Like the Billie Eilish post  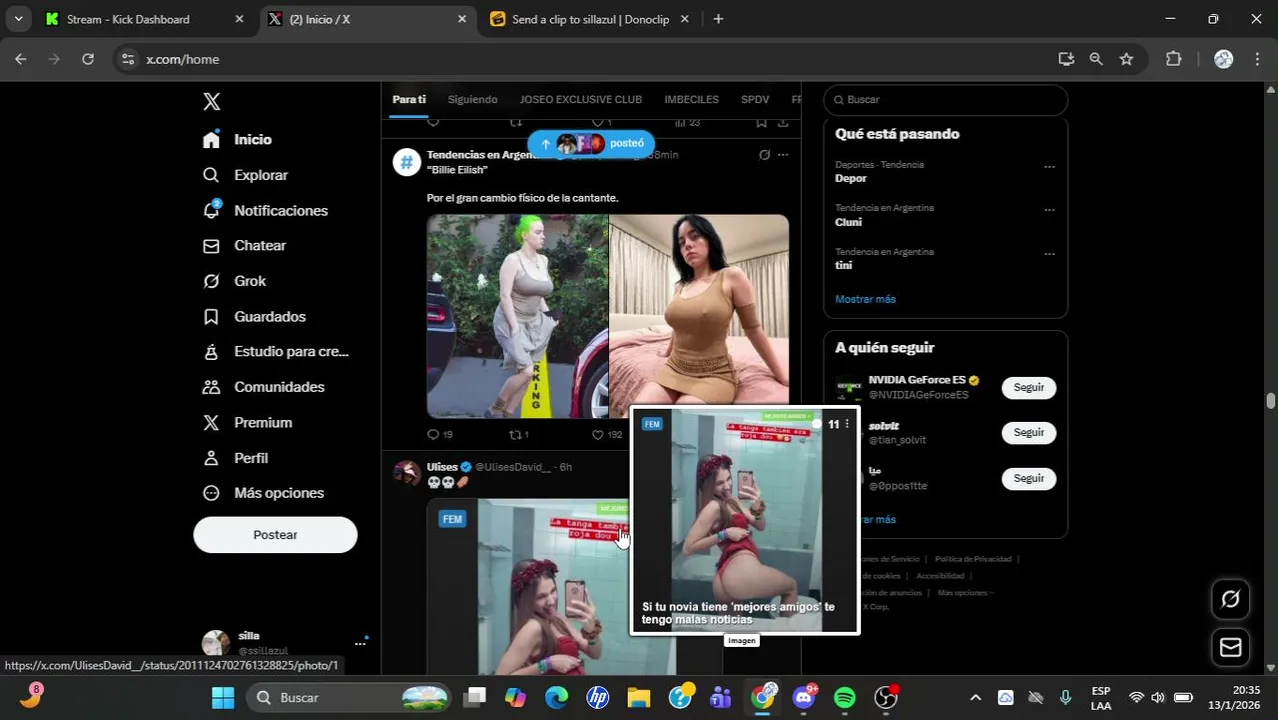607,435
